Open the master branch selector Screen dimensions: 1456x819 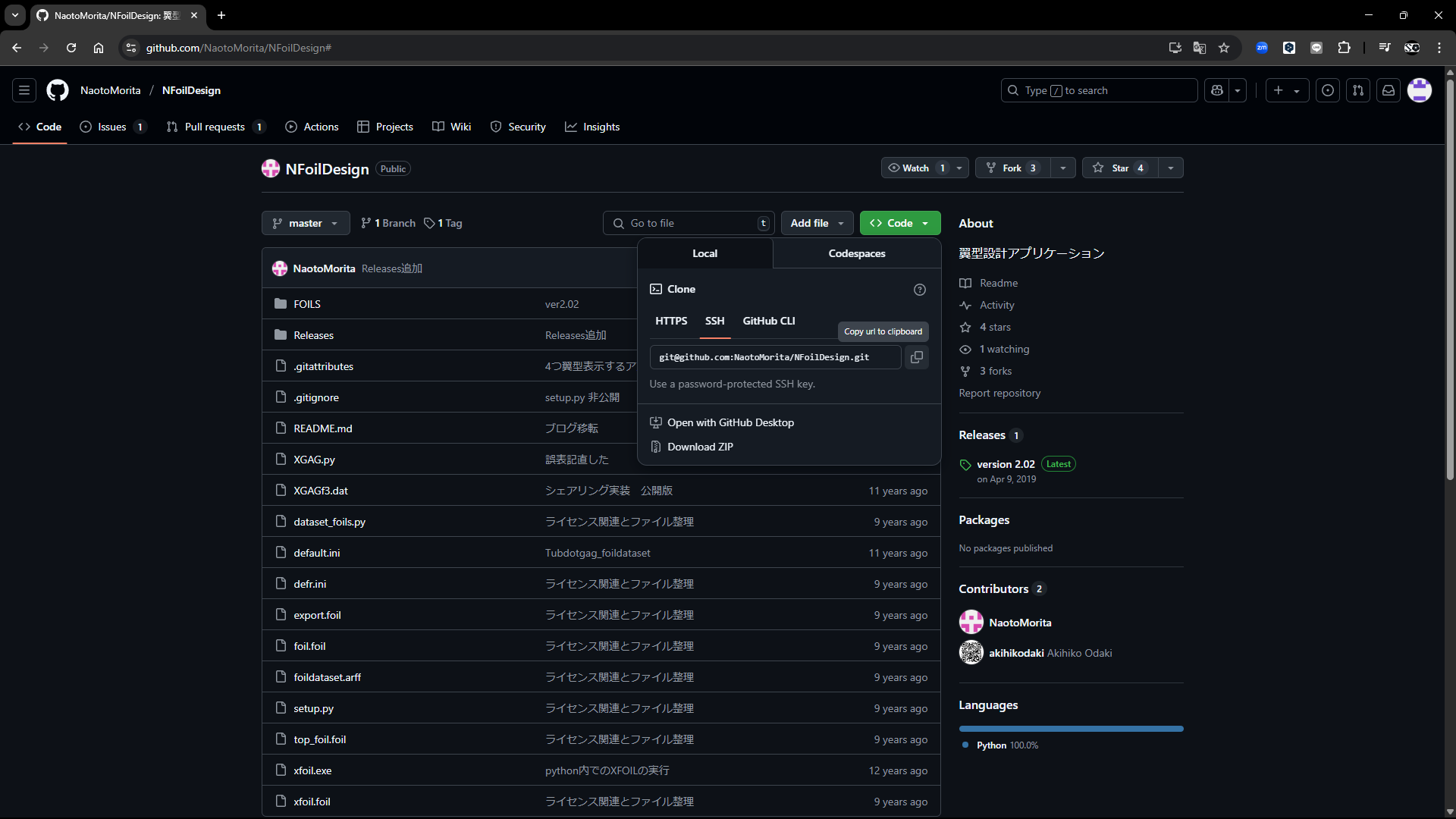[306, 223]
